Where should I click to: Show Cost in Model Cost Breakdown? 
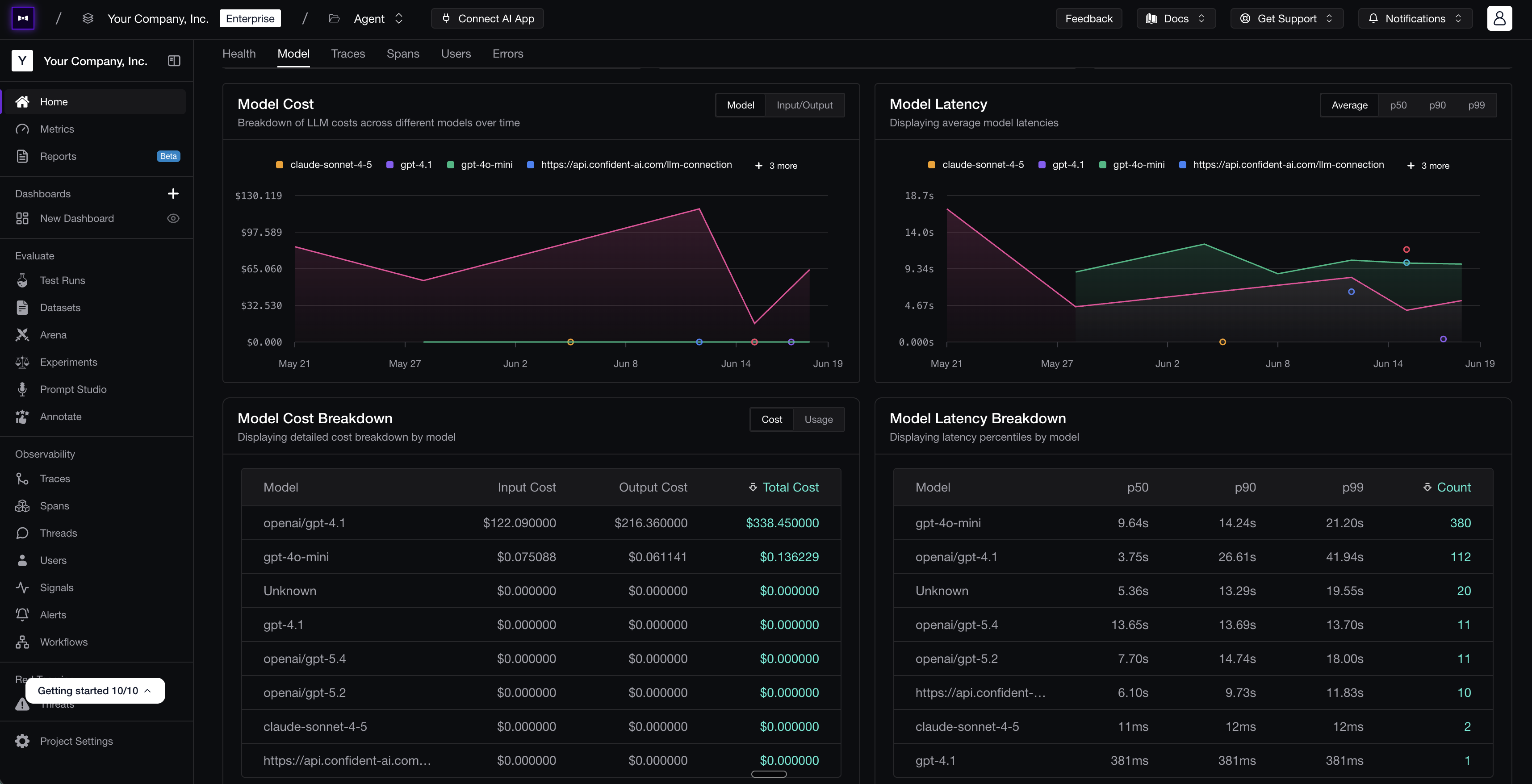[x=771, y=420]
